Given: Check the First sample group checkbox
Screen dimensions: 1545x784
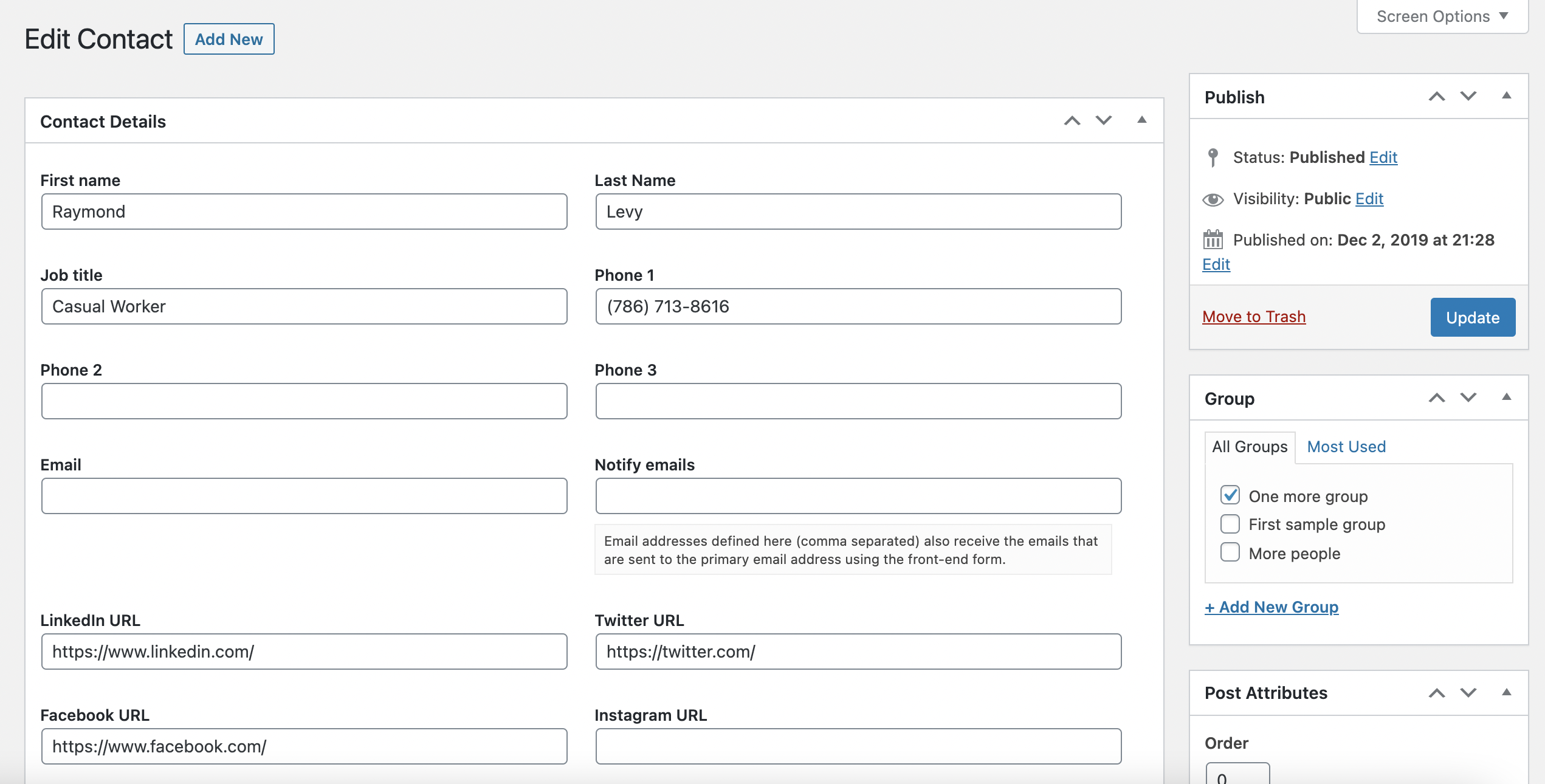Looking at the screenshot, I should 1230,524.
